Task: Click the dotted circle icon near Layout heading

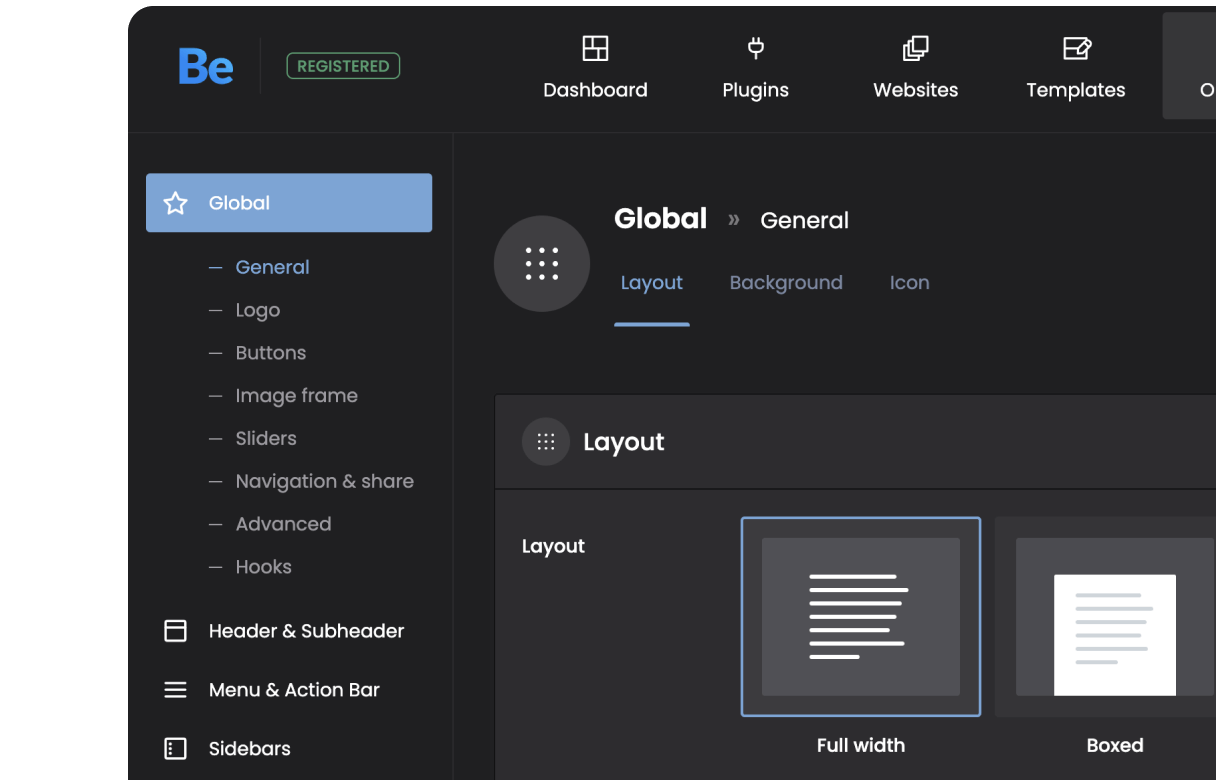Action: 546,441
